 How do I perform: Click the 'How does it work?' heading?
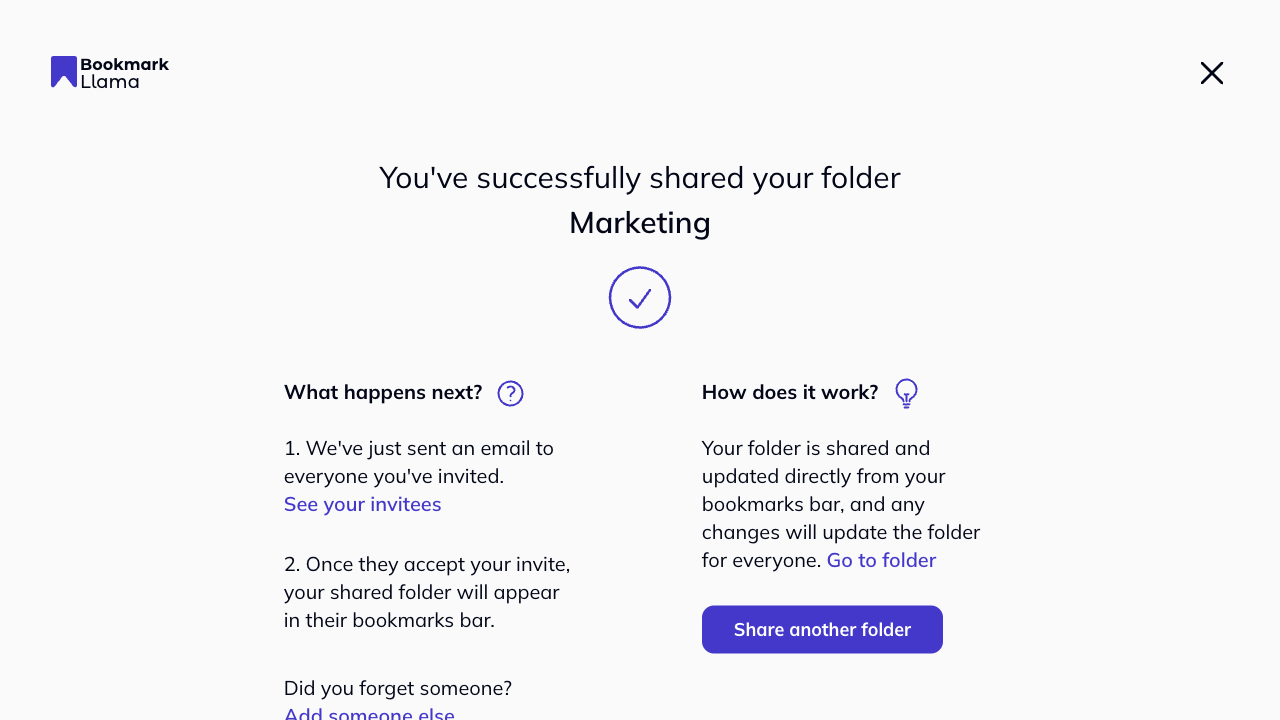pyautogui.click(x=790, y=392)
